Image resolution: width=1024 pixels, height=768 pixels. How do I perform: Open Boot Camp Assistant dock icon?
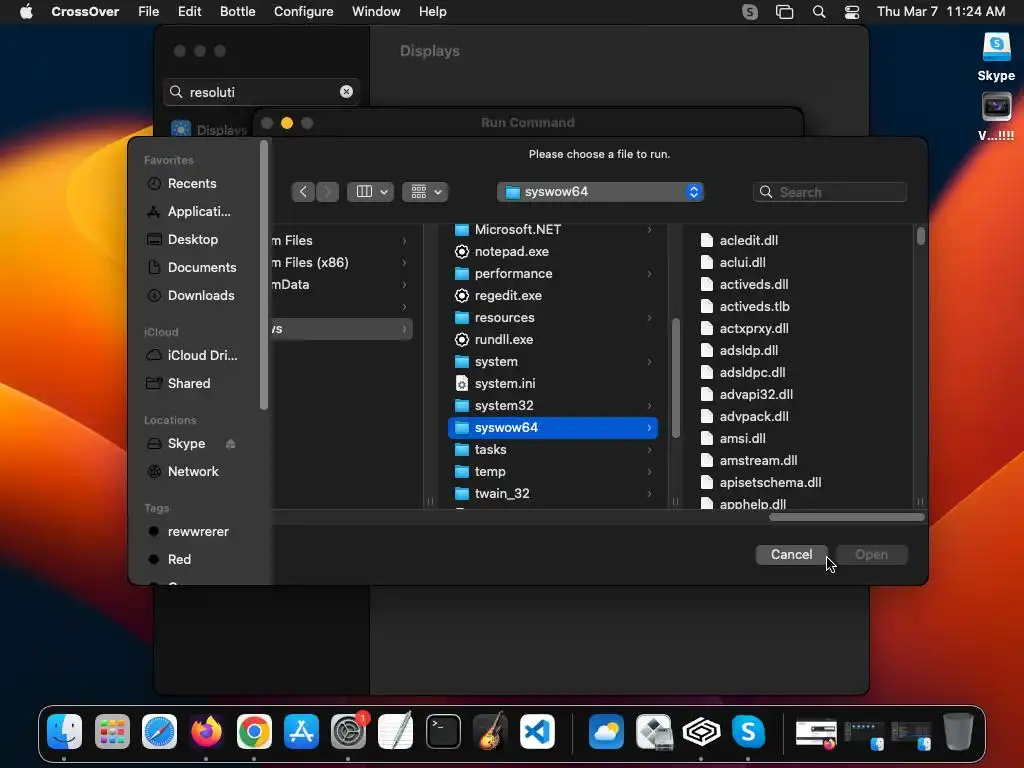point(654,731)
